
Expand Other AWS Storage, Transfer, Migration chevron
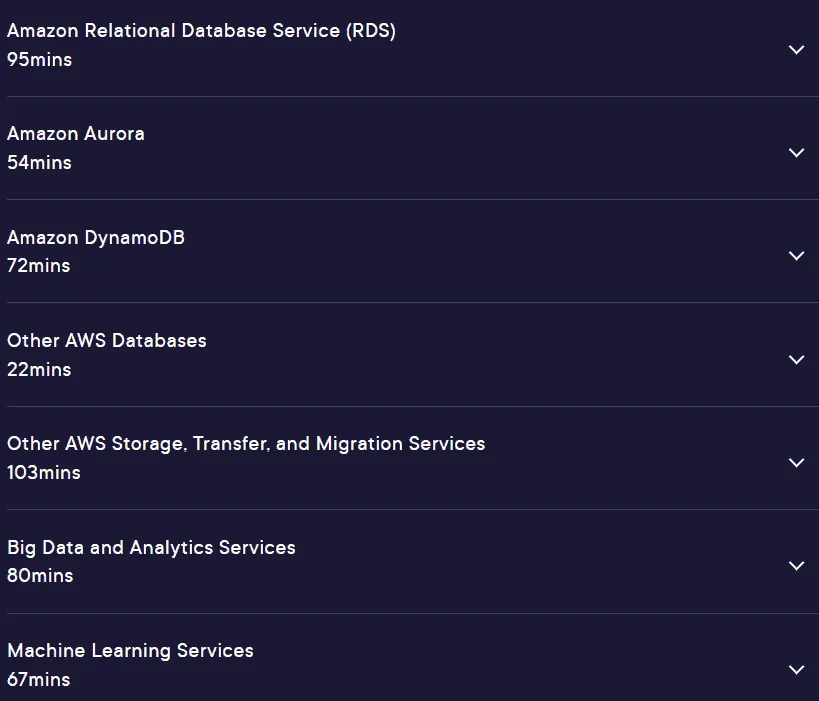tap(796, 462)
